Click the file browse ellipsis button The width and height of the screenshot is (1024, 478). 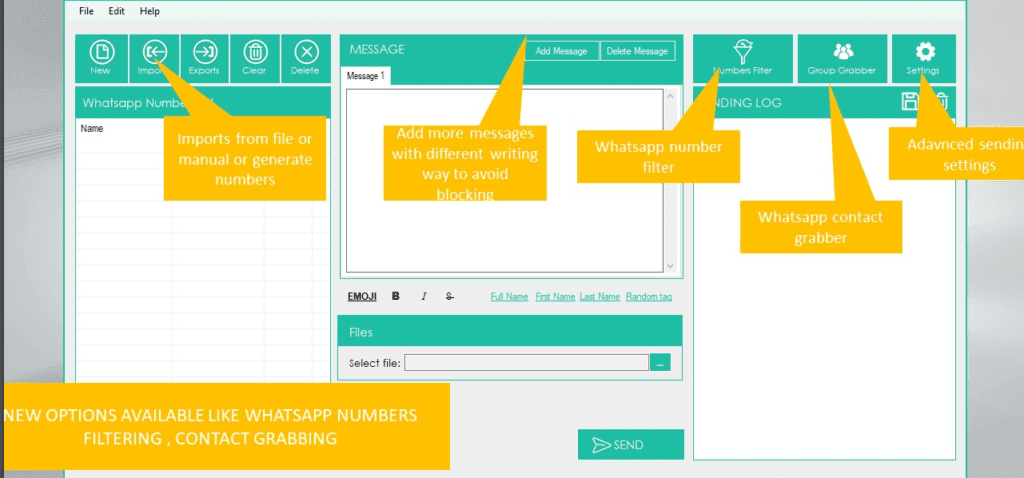660,363
